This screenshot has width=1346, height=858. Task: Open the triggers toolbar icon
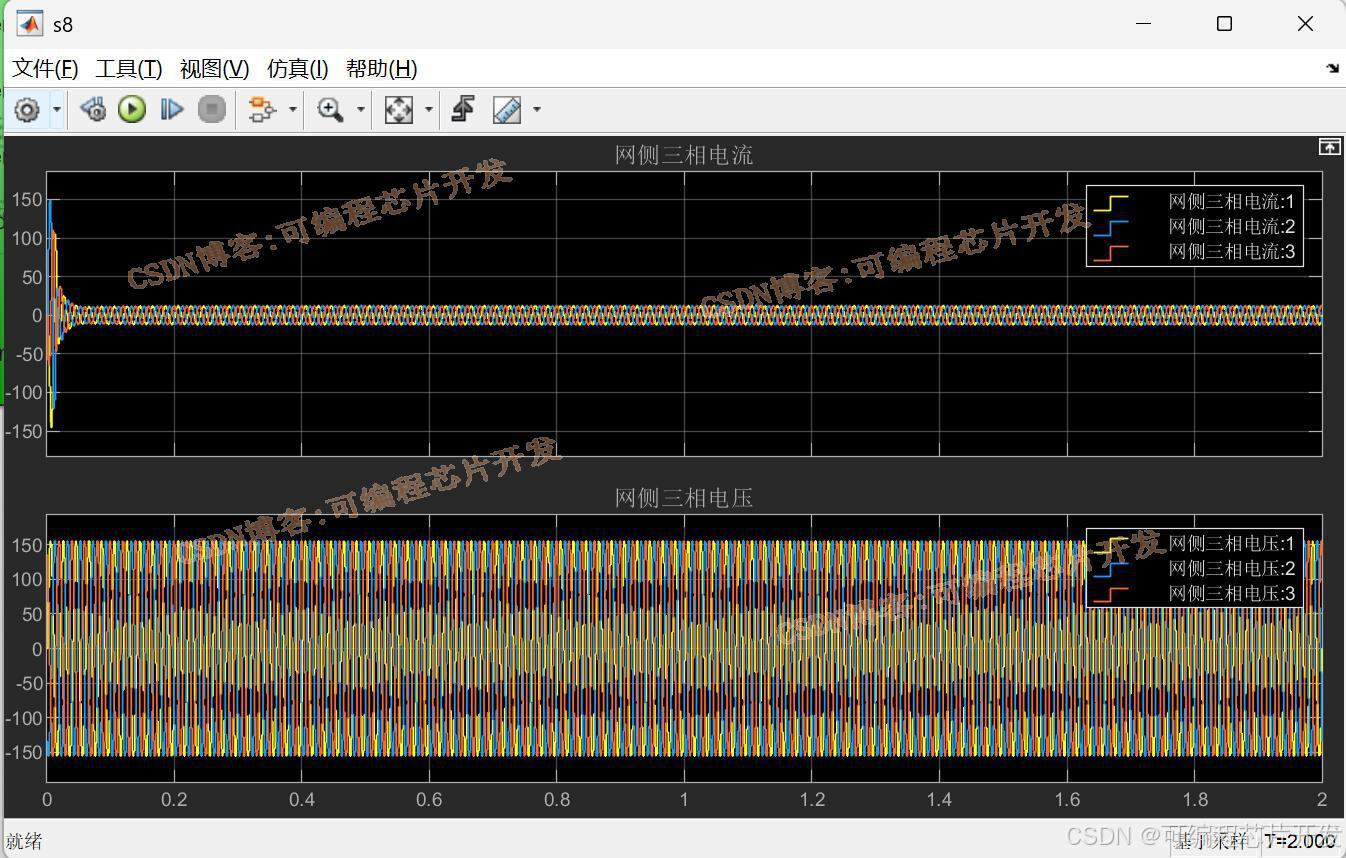point(463,109)
